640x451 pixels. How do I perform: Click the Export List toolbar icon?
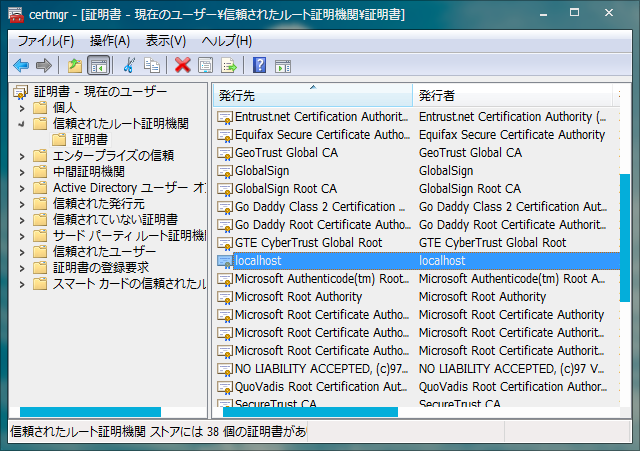[x=229, y=65]
